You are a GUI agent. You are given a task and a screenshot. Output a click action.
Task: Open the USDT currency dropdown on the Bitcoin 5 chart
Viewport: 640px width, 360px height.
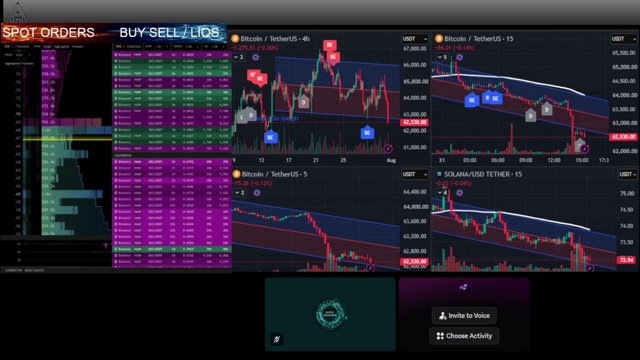point(415,174)
